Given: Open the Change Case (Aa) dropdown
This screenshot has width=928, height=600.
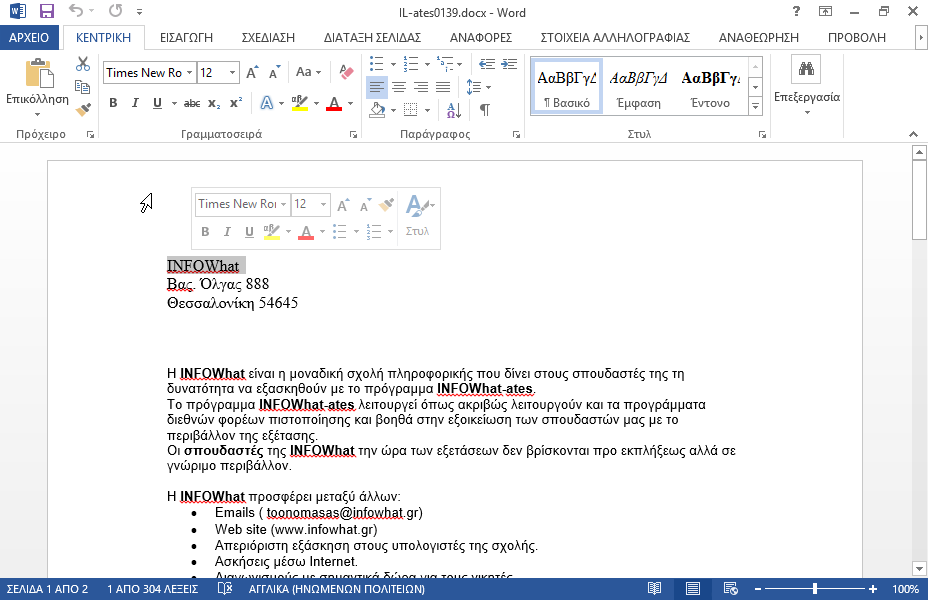Looking at the screenshot, I should 308,72.
